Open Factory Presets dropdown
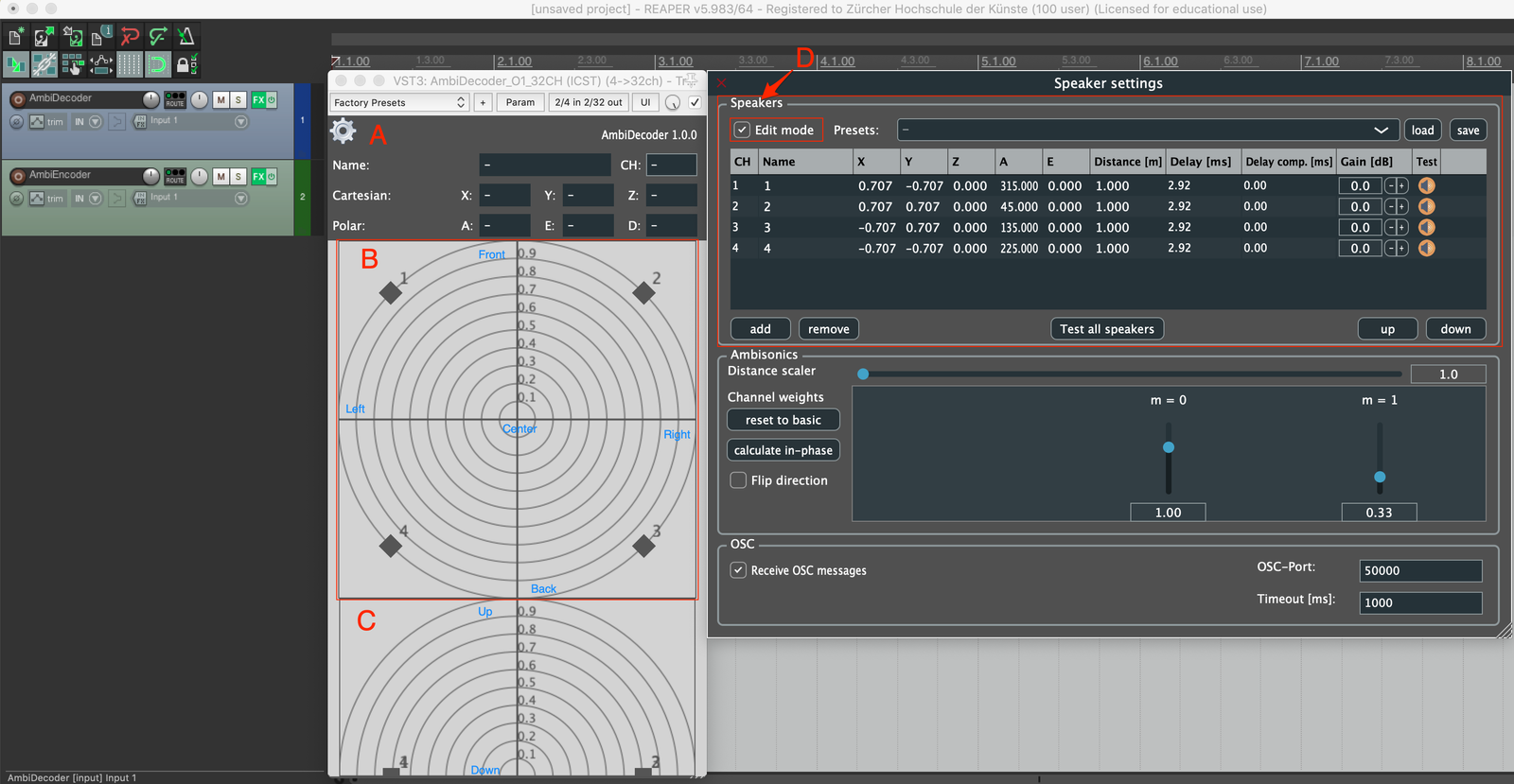This screenshot has width=1514, height=784. 399,102
